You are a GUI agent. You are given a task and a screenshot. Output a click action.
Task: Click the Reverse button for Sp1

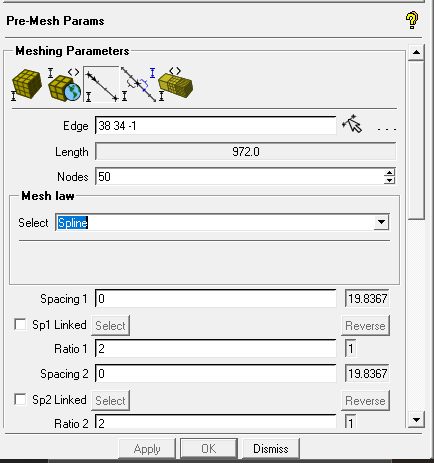pos(365,325)
